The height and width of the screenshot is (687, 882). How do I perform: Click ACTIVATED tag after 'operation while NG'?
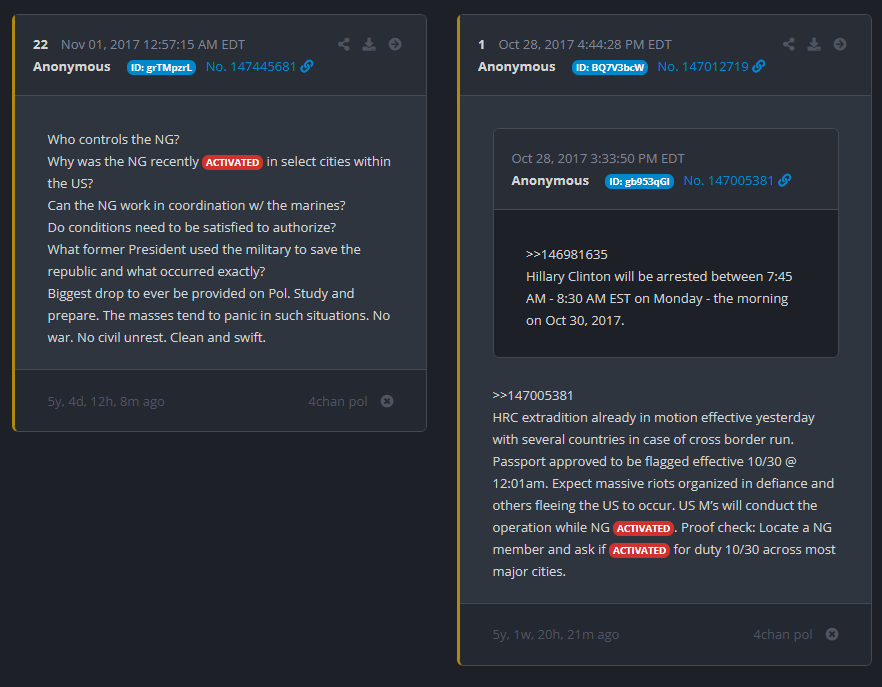tap(644, 528)
